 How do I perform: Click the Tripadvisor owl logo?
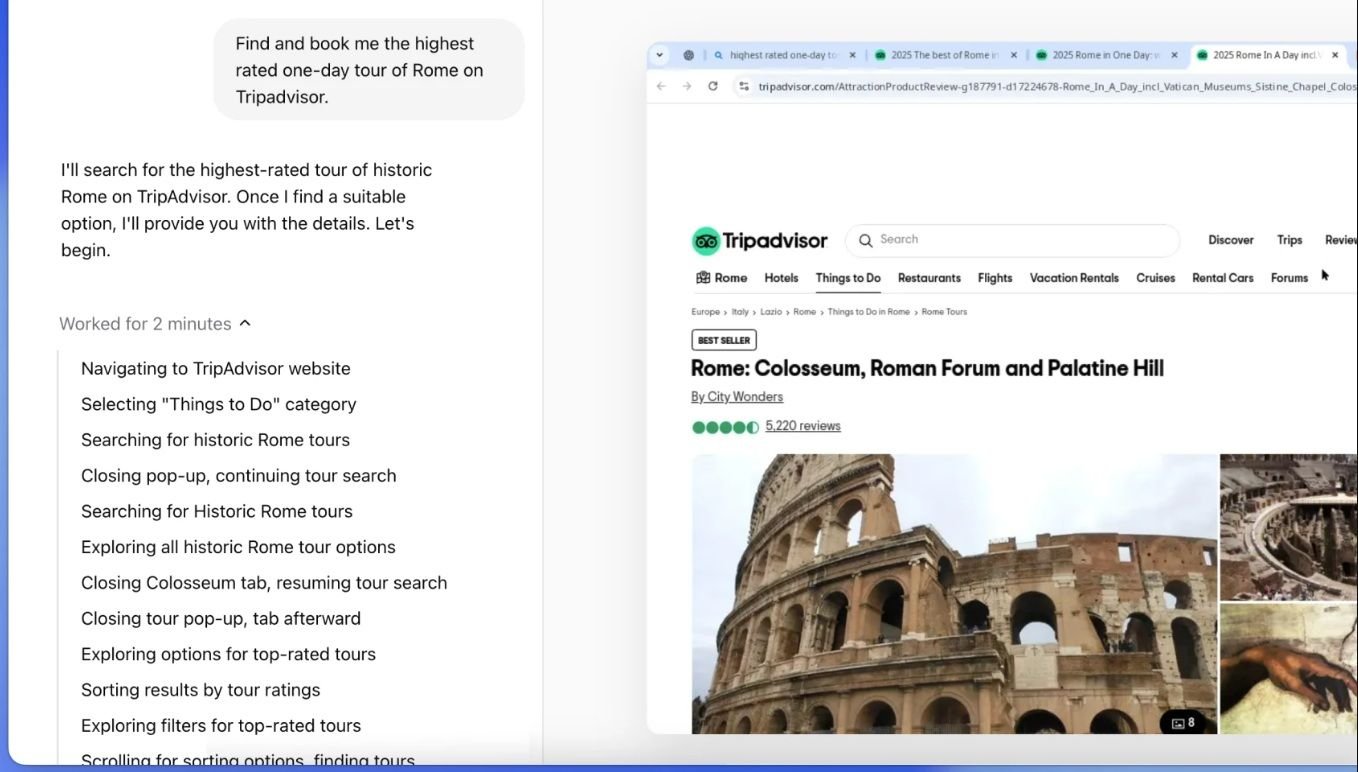[x=706, y=241]
